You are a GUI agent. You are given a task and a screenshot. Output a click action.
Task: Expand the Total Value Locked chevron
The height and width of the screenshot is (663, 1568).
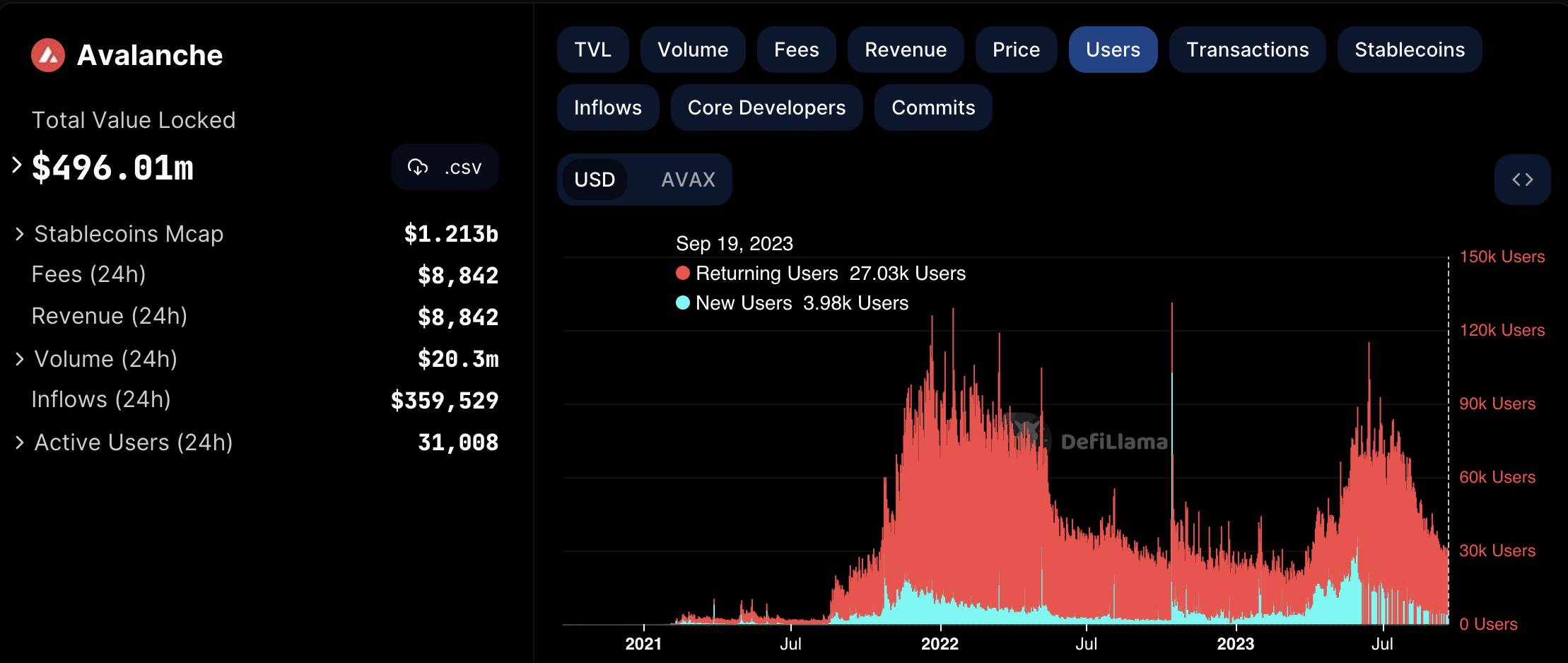click(x=17, y=165)
